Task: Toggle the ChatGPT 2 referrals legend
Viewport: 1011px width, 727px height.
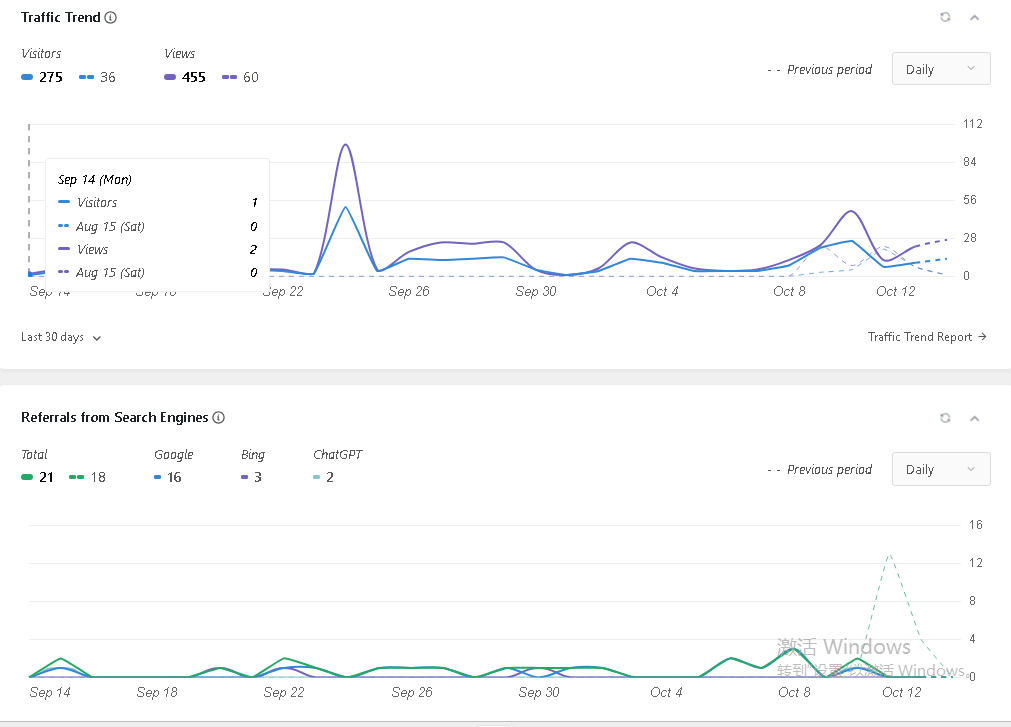Action: [x=323, y=478]
